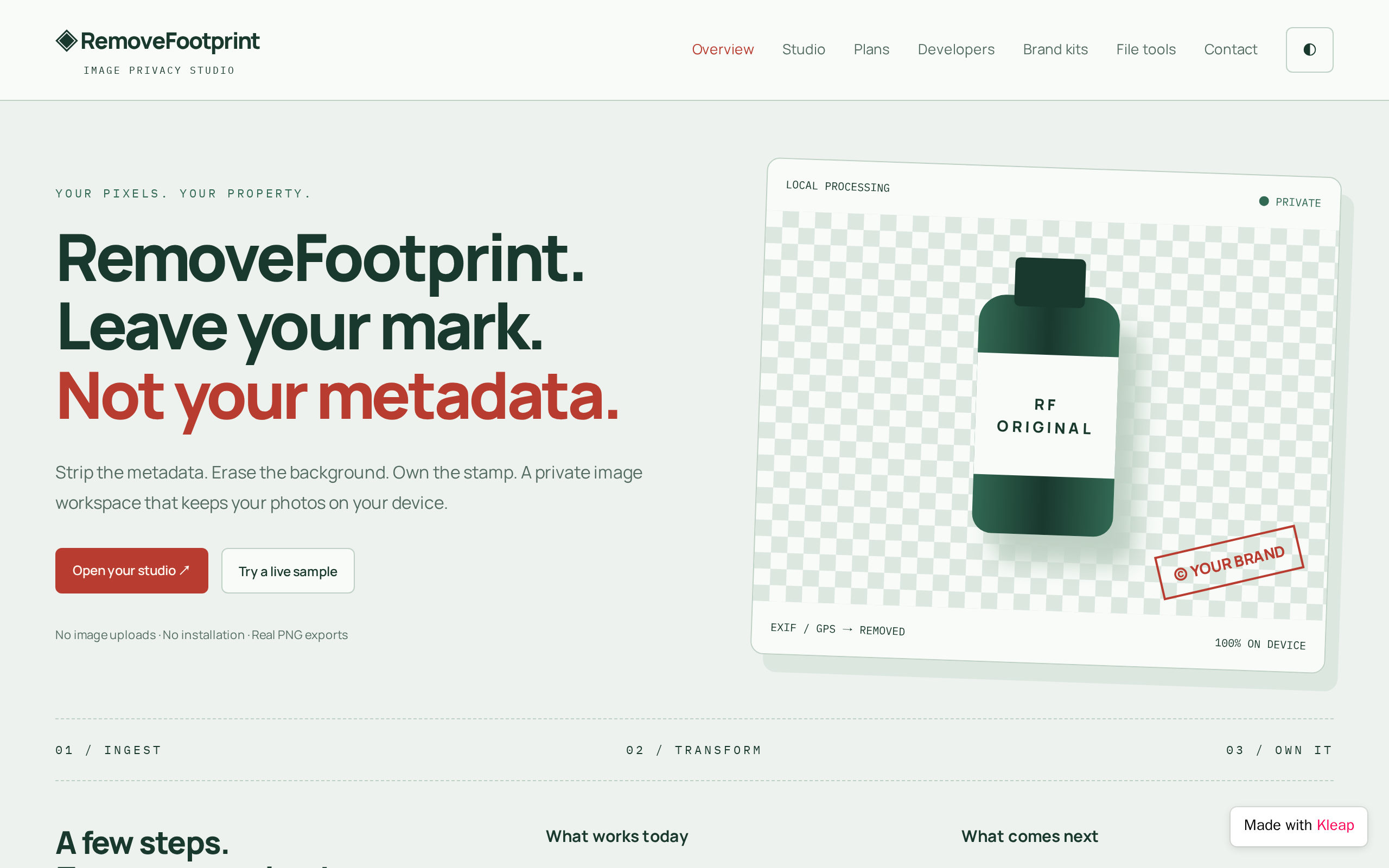Open the Plans page
This screenshot has width=1389, height=868.
point(871,49)
